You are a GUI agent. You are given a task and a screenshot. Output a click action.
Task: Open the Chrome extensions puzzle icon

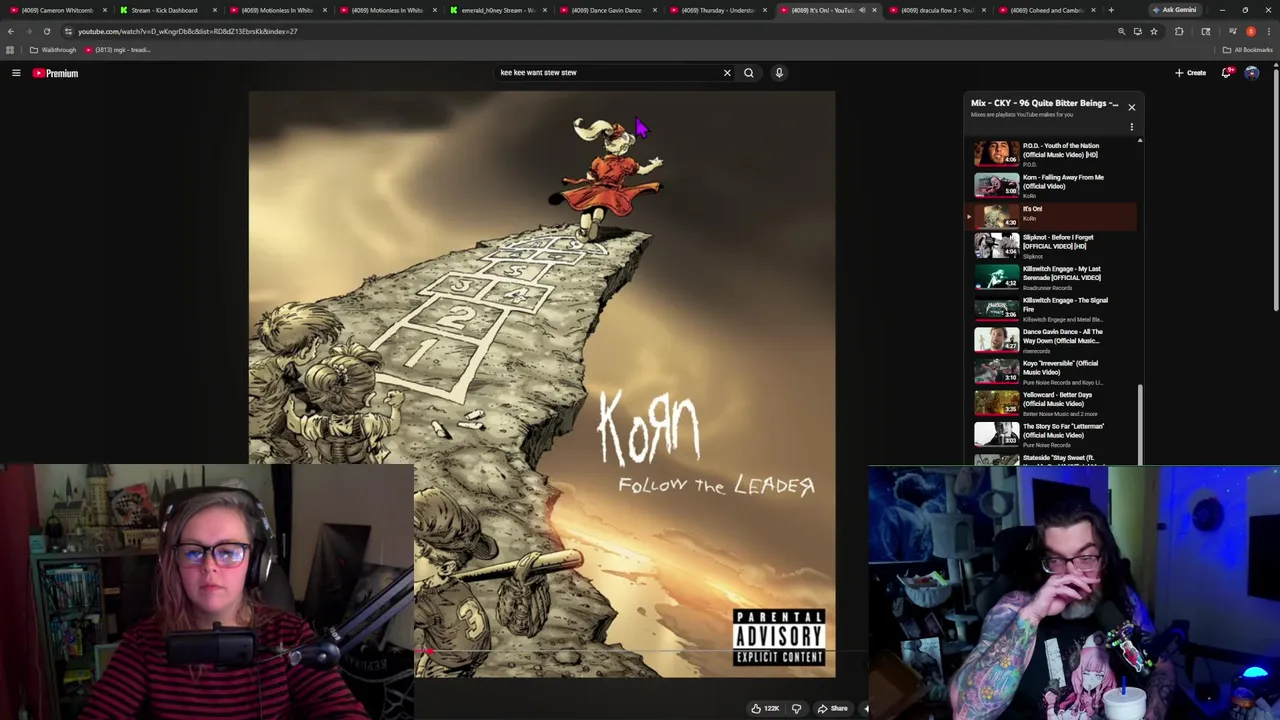point(1179,31)
